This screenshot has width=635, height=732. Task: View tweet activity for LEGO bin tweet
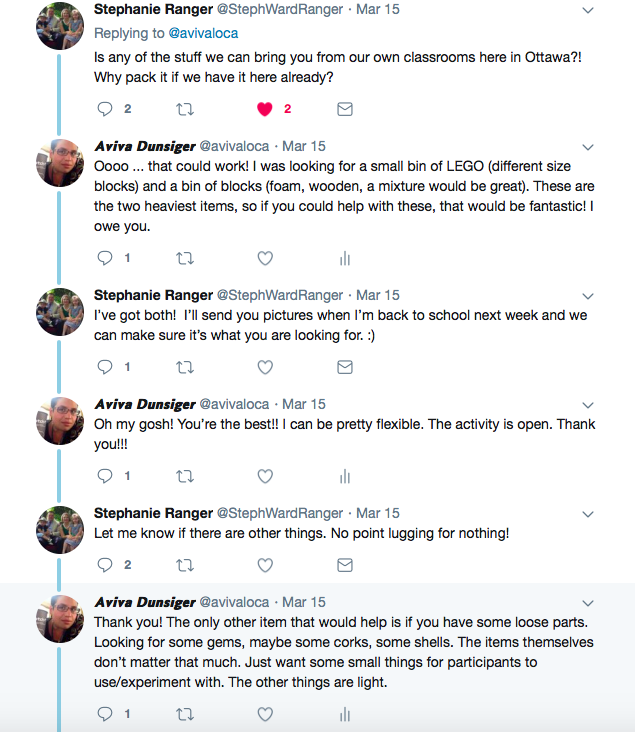(x=345, y=258)
